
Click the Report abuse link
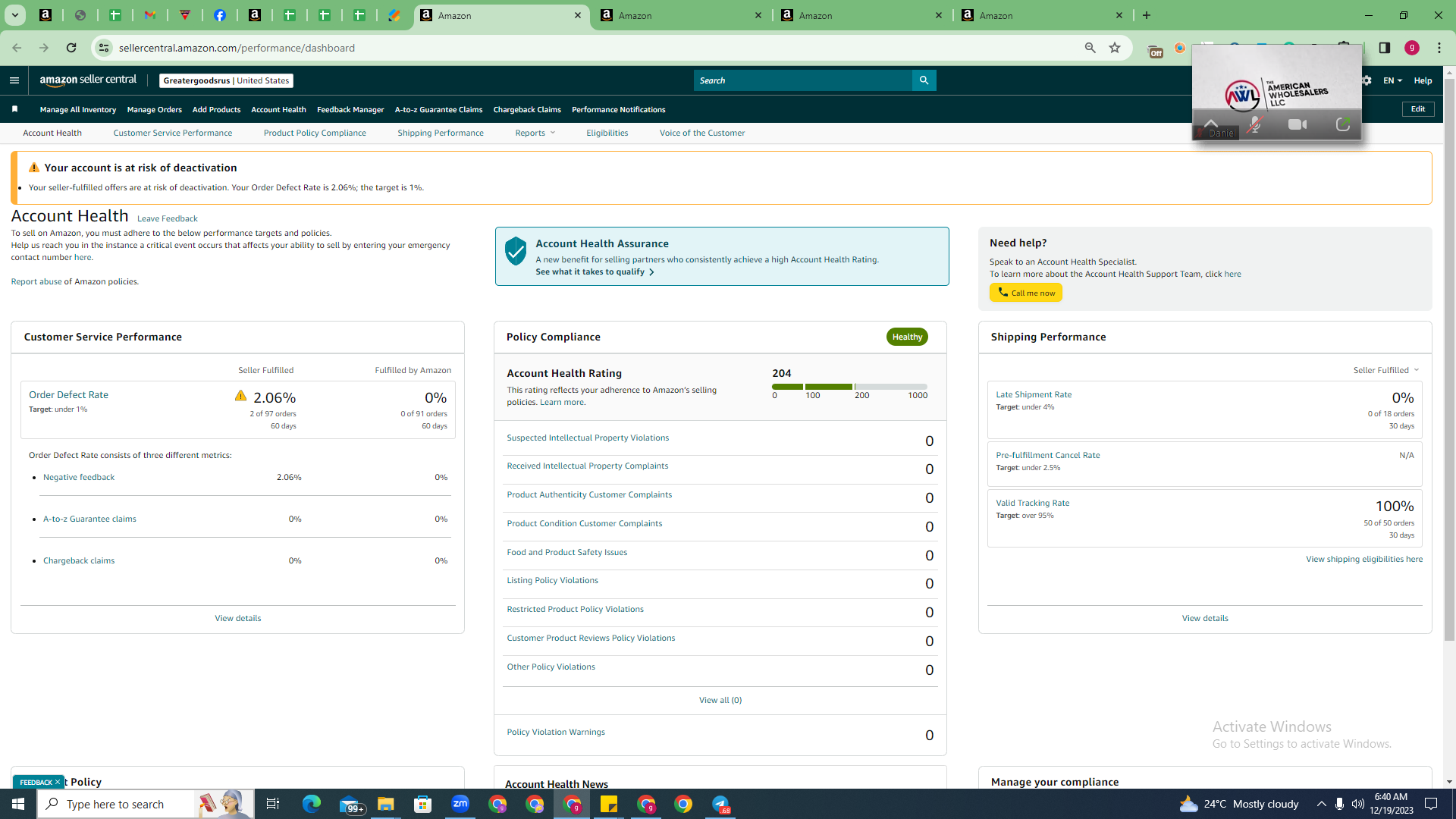coord(36,281)
